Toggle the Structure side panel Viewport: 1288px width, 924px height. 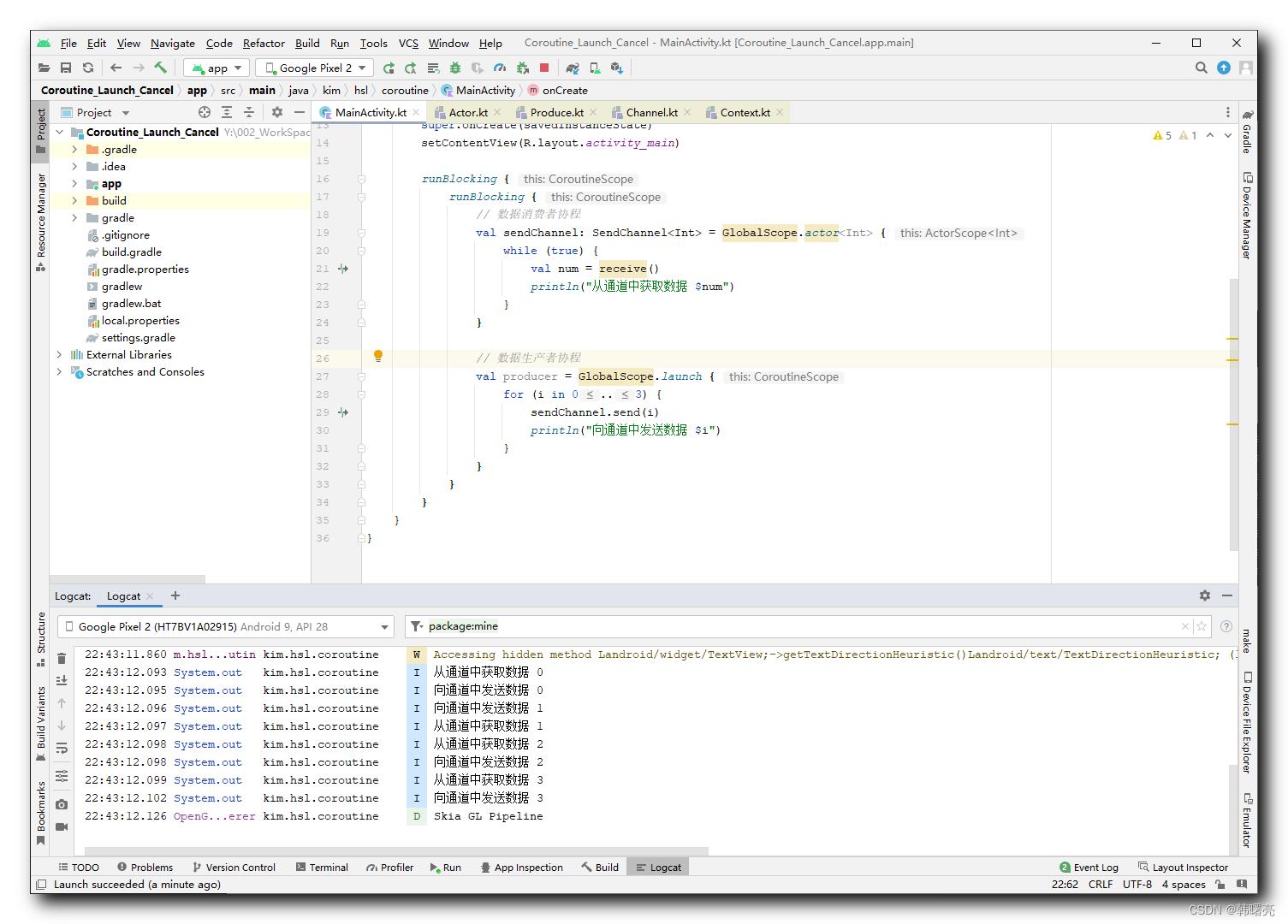click(x=40, y=639)
